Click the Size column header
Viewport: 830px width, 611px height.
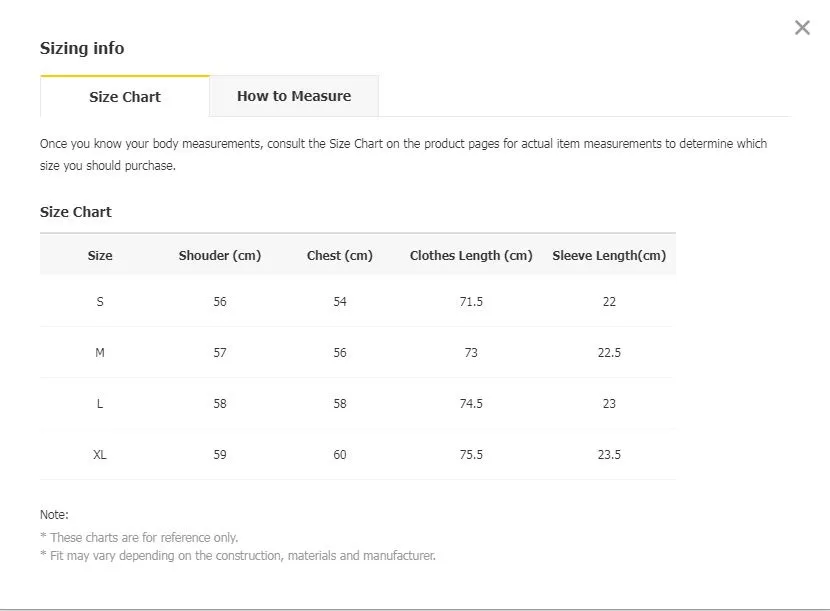tap(100, 255)
